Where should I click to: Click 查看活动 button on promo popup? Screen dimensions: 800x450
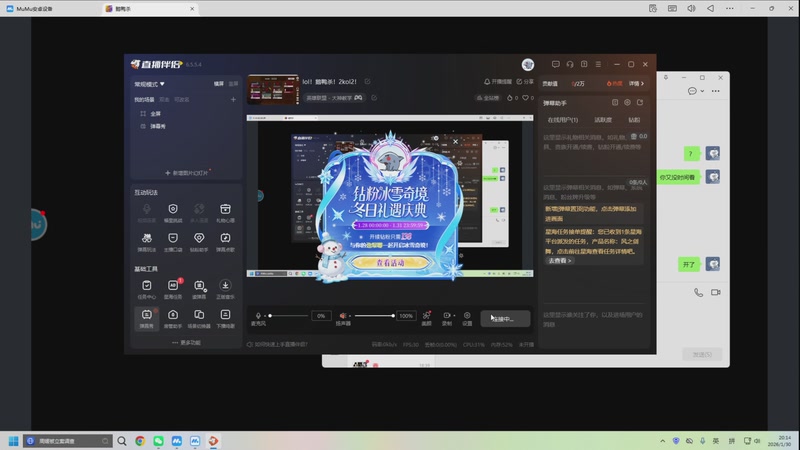390,263
